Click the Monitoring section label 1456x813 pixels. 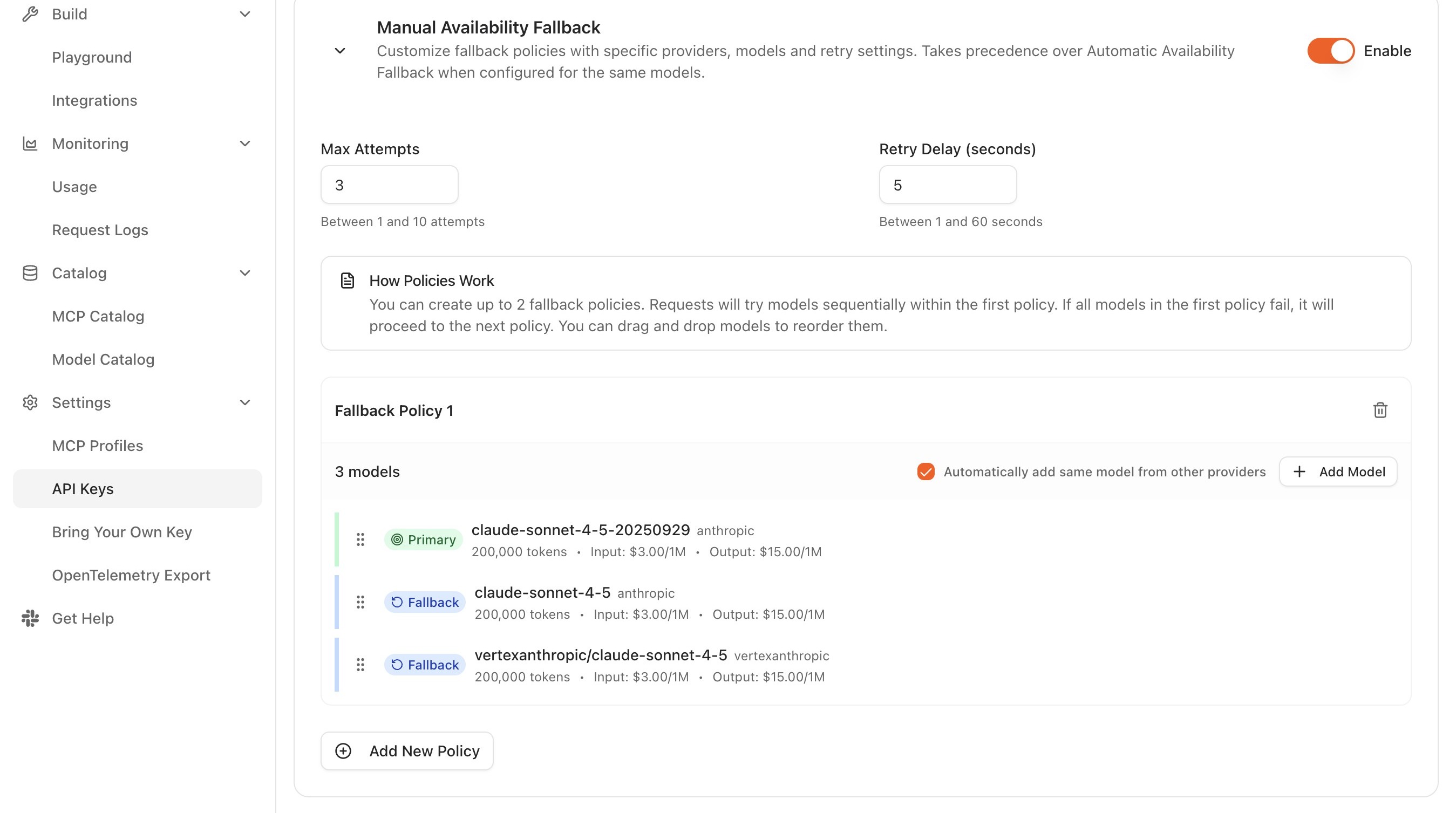click(x=90, y=144)
